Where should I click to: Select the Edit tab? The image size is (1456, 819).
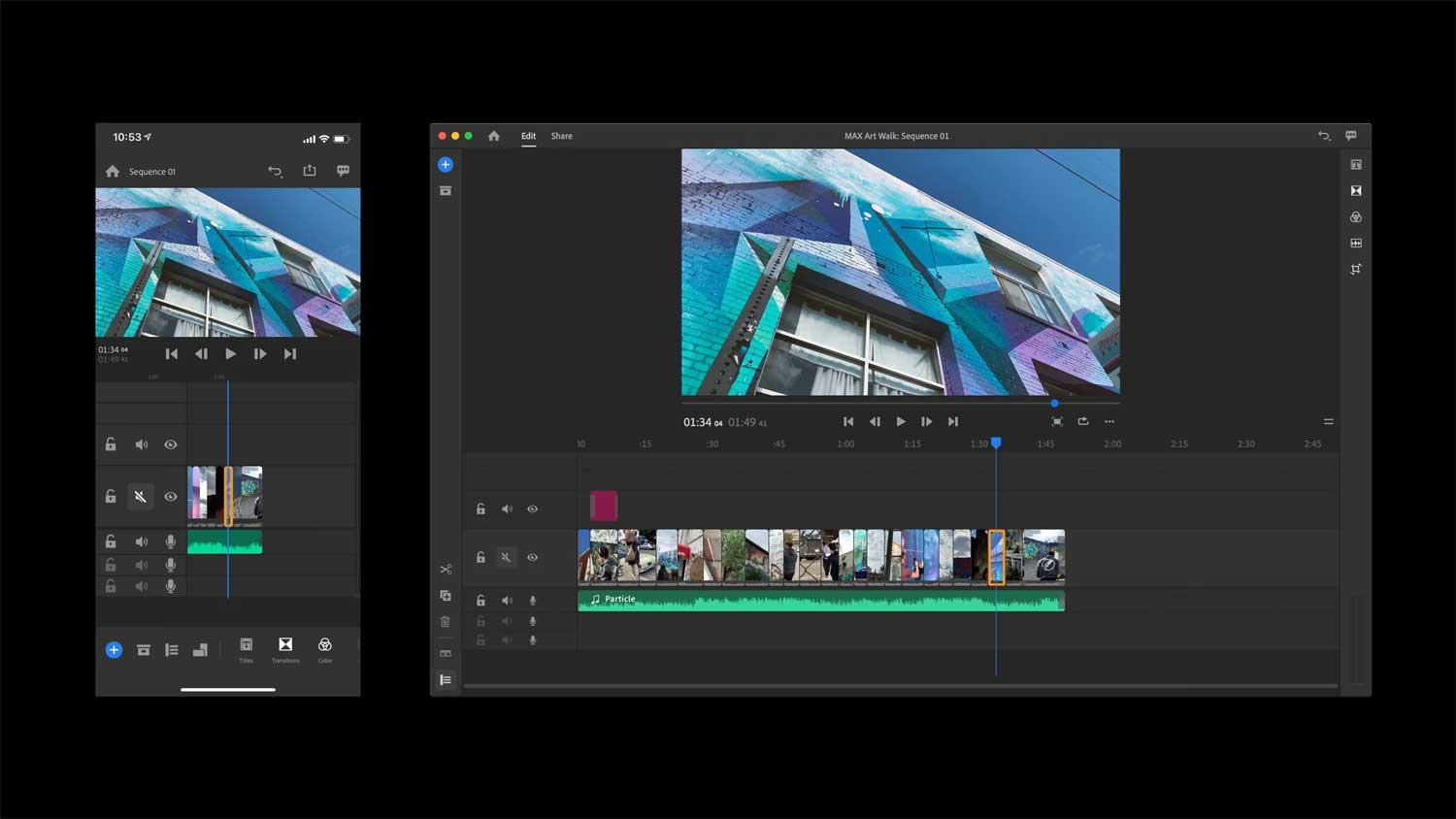click(528, 136)
